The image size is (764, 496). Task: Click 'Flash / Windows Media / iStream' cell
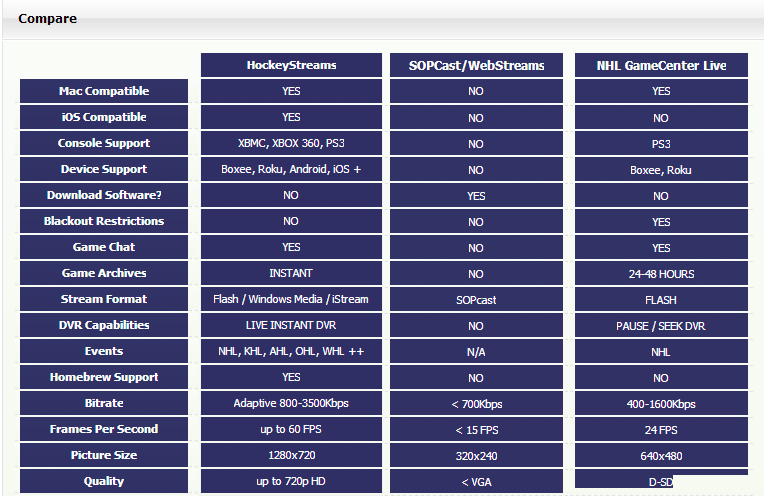tap(291, 299)
